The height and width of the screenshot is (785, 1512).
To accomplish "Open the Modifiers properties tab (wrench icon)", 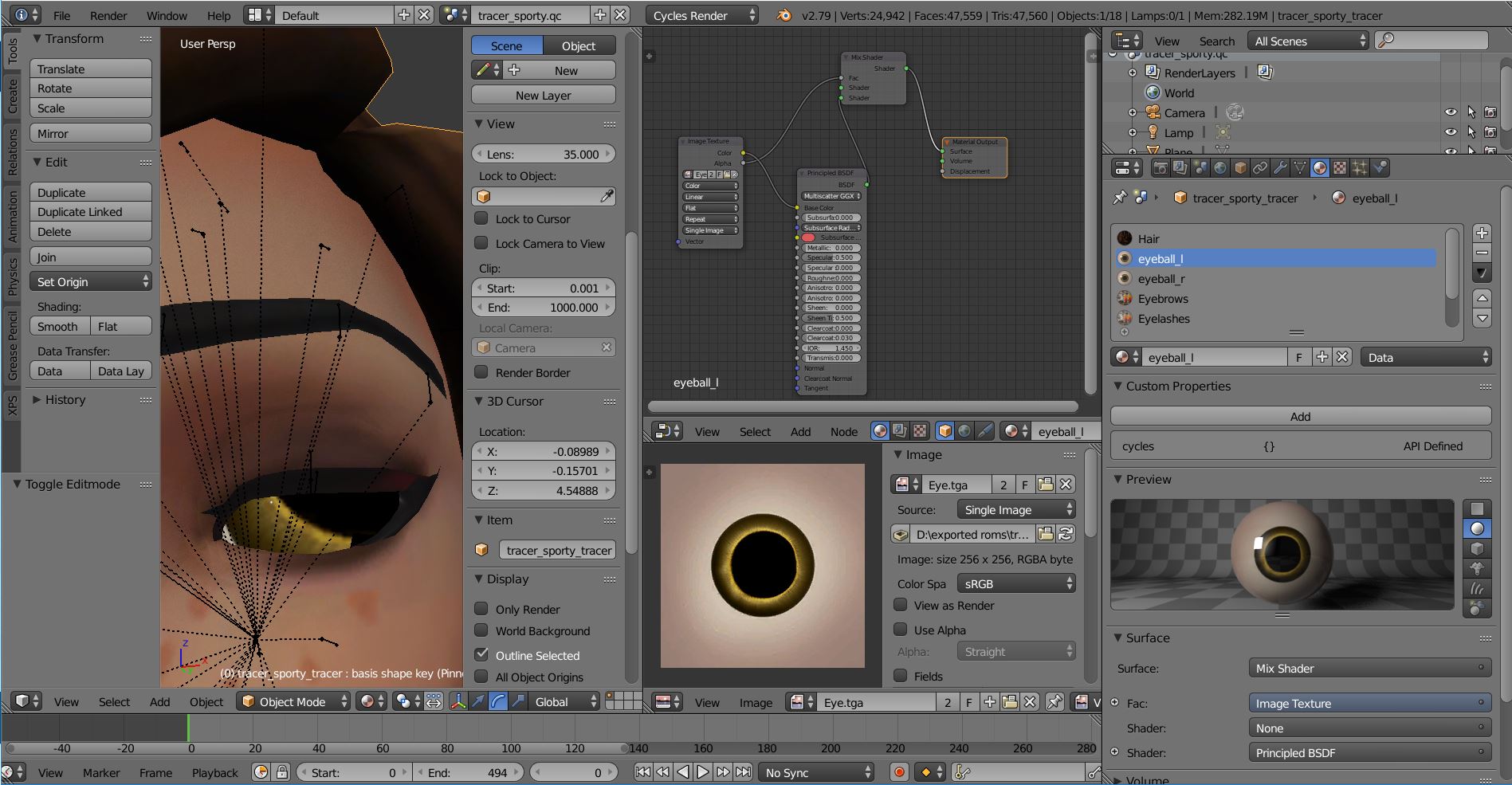I will click(1280, 168).
